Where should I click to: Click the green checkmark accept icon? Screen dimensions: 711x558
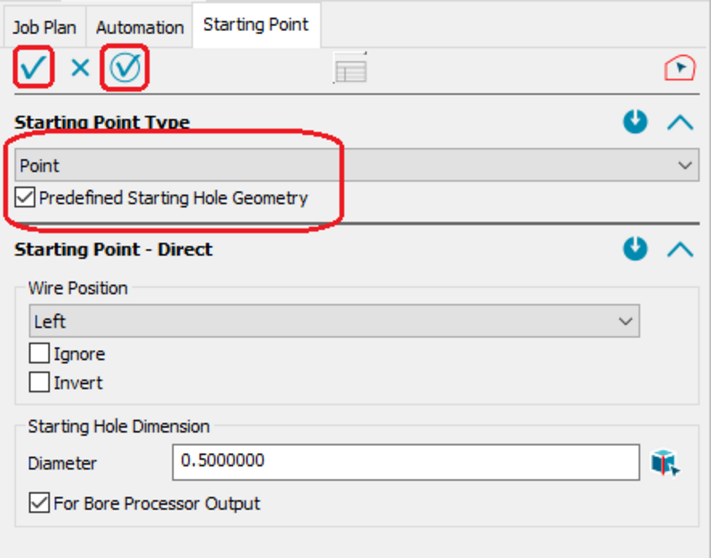click(32, 68)
